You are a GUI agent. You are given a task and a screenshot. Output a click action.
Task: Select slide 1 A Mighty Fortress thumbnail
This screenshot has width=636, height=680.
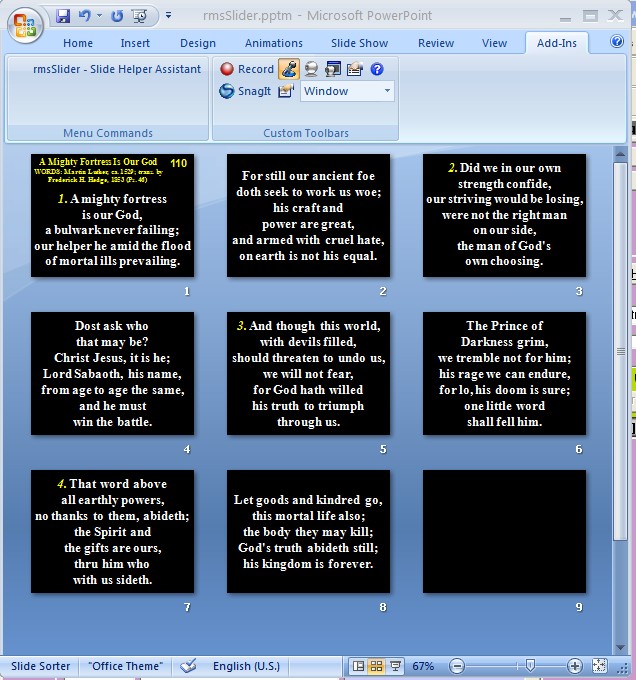pos(112,215)
